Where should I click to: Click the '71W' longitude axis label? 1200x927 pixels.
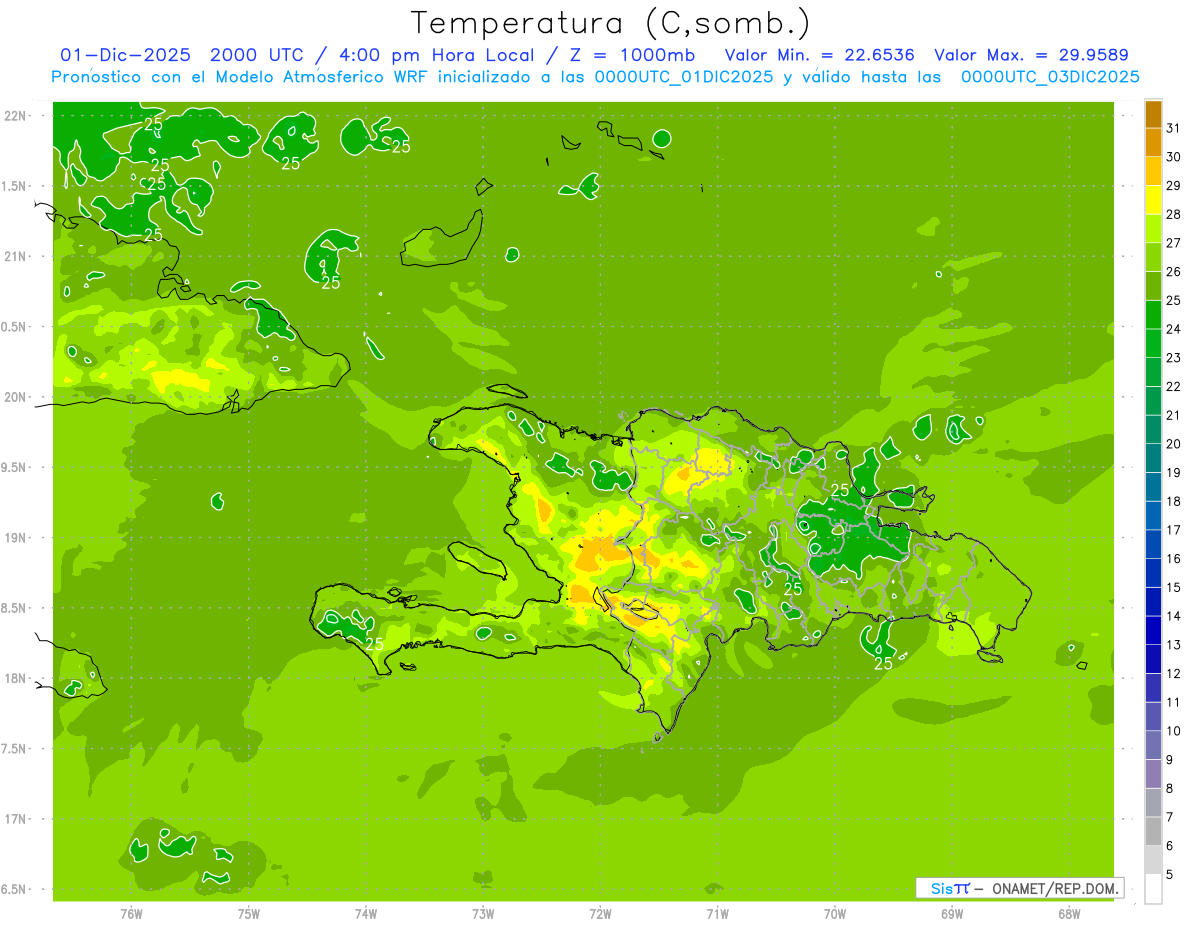pos(717,914)
